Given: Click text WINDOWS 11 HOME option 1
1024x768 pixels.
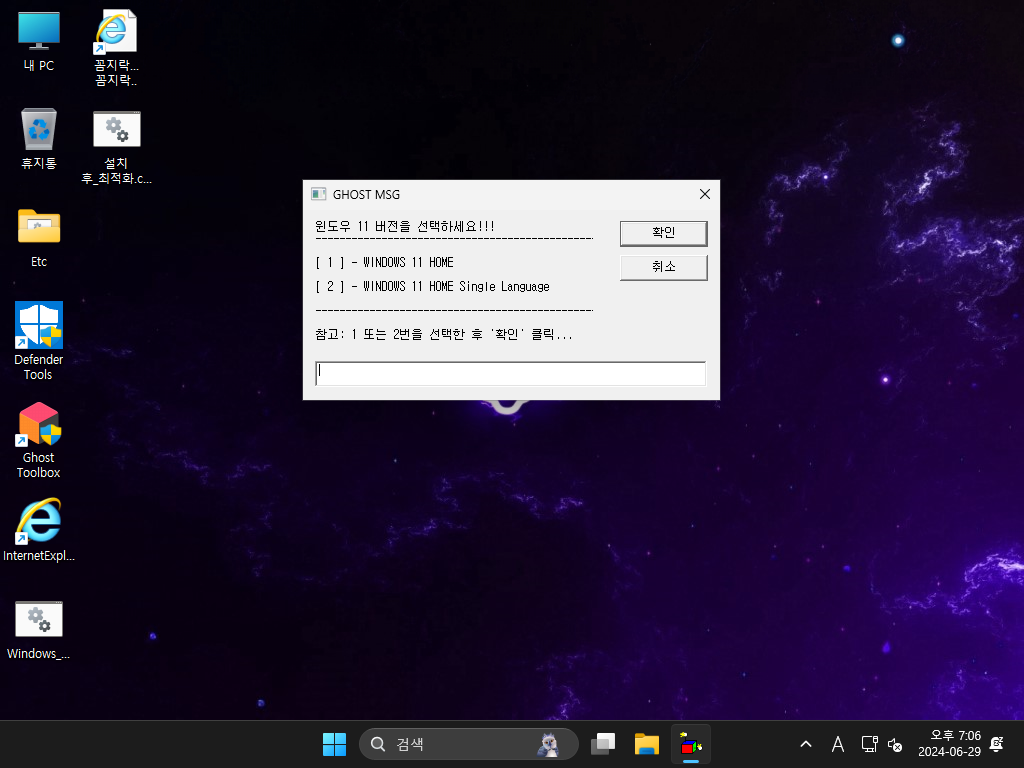Looking at the screenshot, I should point(385,263).
